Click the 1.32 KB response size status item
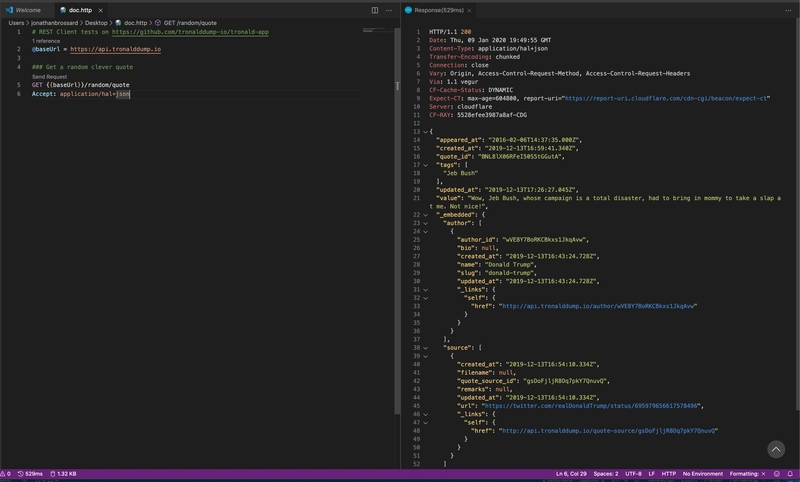Image resolution: width=800 pixels, height=482 pixels. 63,474
